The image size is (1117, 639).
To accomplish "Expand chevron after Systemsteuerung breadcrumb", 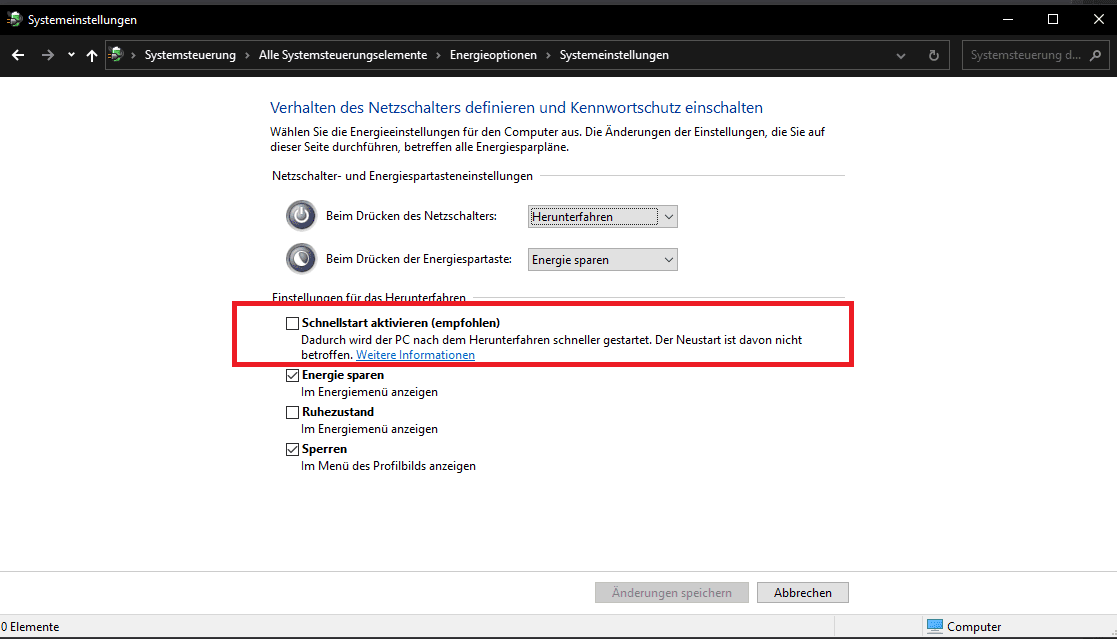I will 247,55.
